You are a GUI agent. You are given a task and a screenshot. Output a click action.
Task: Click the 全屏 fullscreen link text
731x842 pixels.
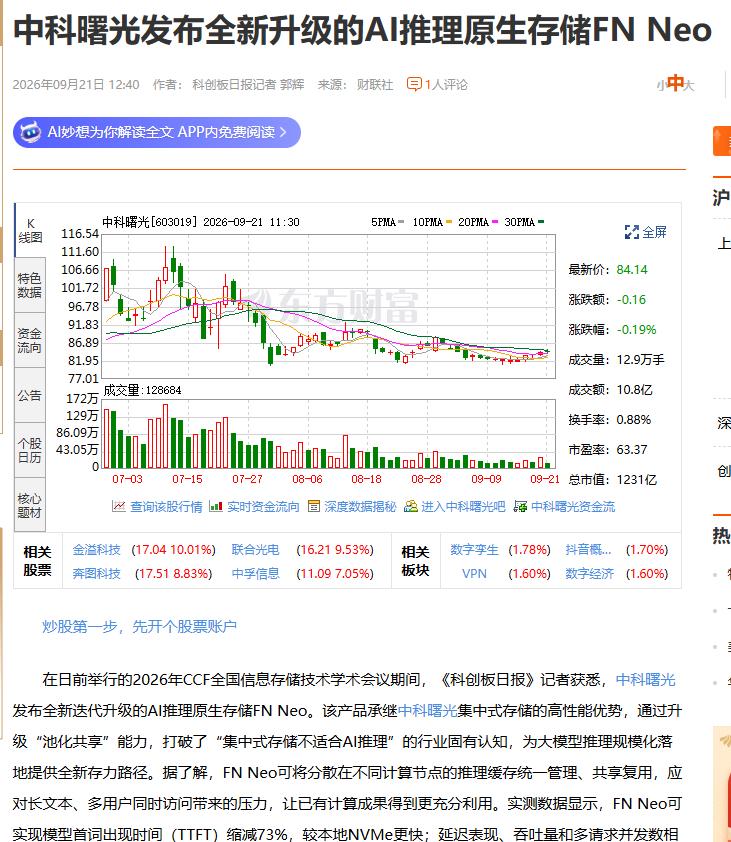coord(654,232)
